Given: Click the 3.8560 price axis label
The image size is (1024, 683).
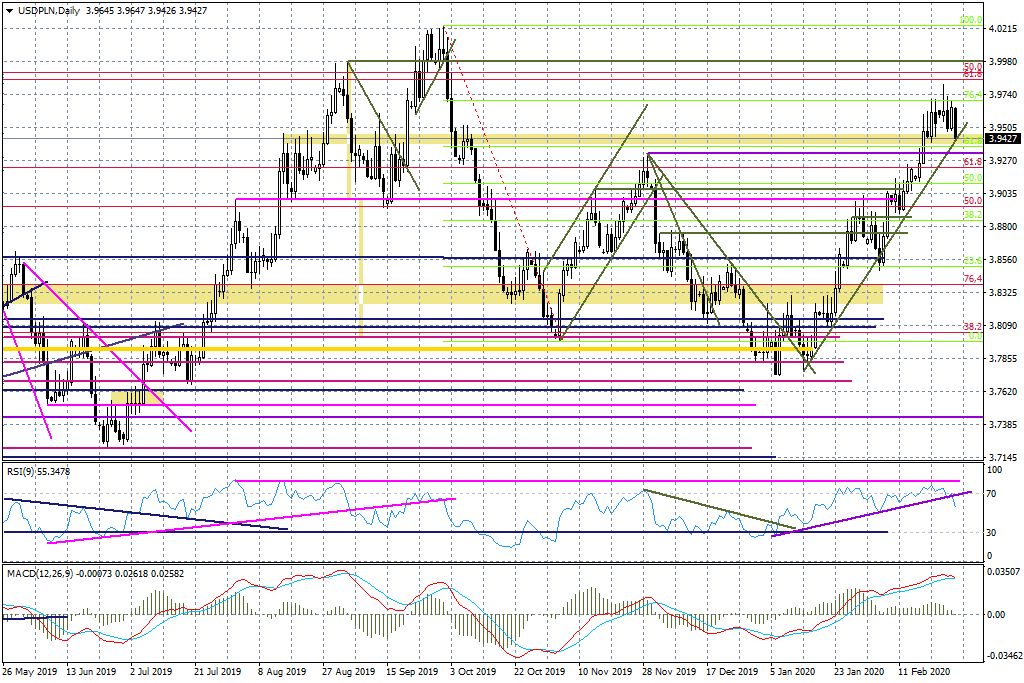Looking at the screenshot, I should [x=1003, y=259].
